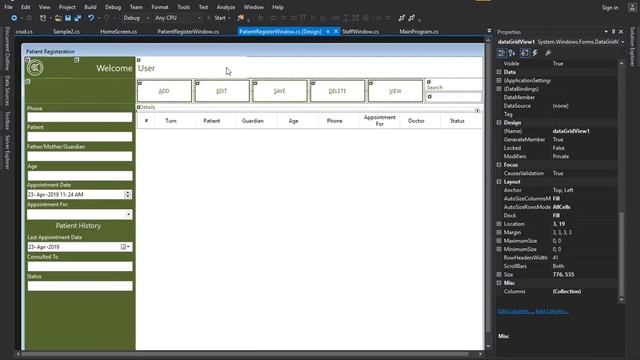Click the Start debugging button
This screenshot has width=640, height=360.
point(217,18)
